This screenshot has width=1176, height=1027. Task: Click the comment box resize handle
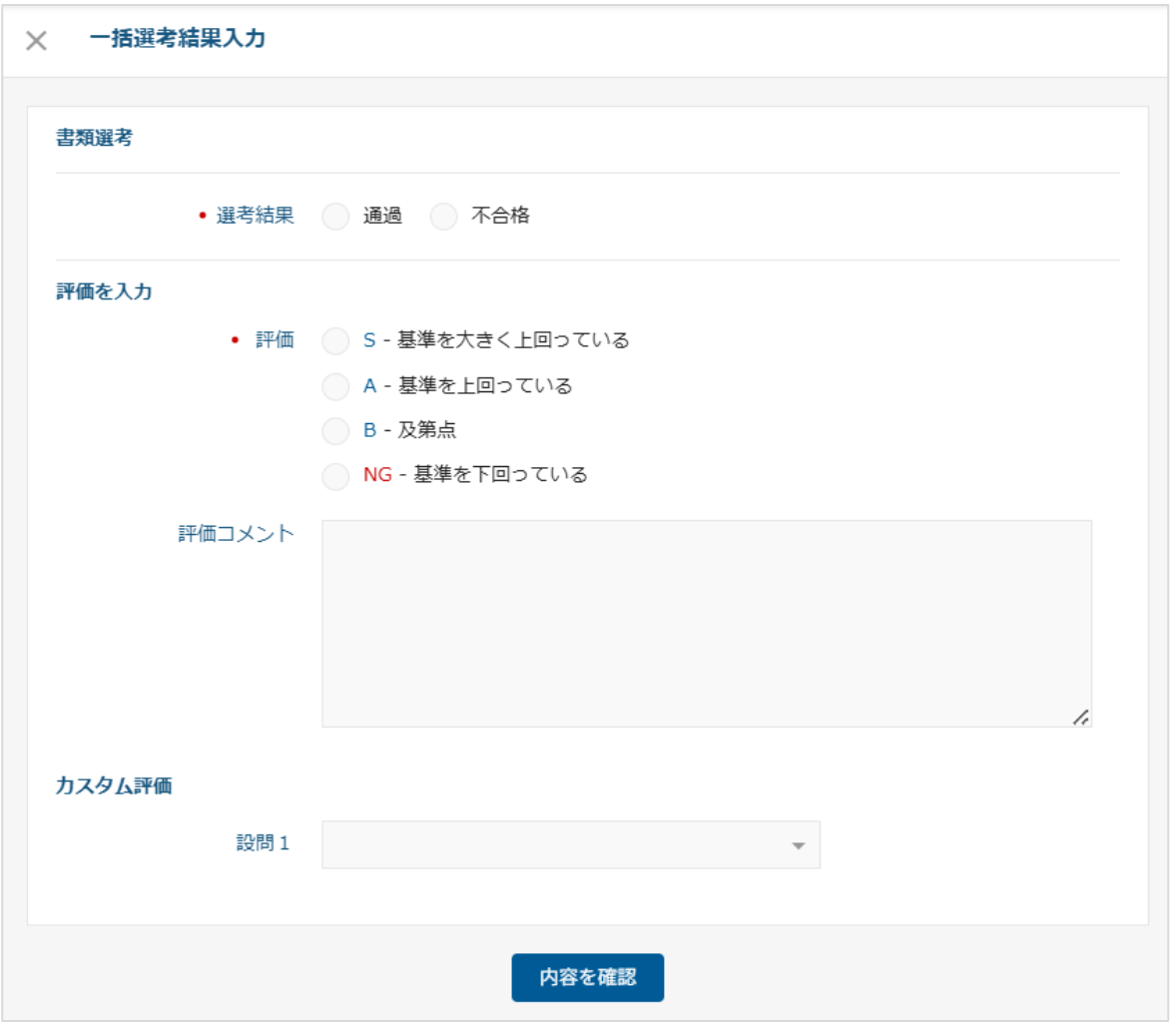1080,717
